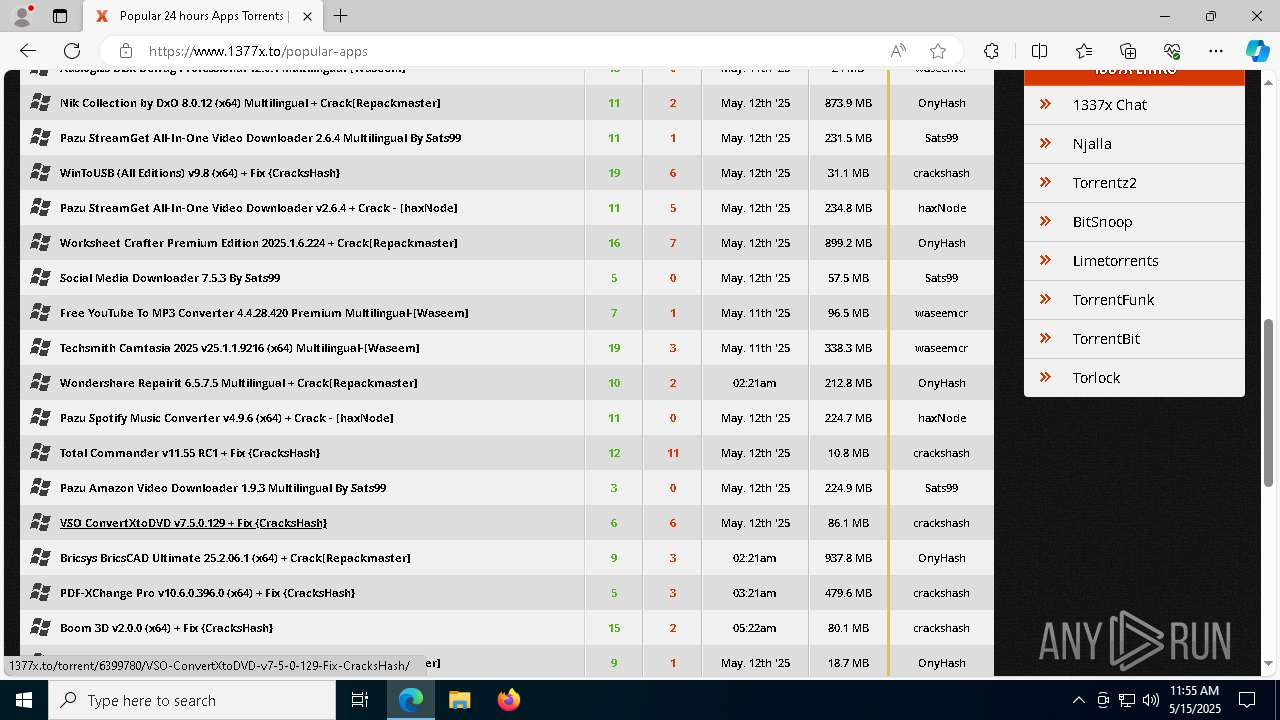The image size is (1280, 720).
Task: Open PDF-XChange Pro v10.6.0.396.0 torrent
Action: (207, 593)
